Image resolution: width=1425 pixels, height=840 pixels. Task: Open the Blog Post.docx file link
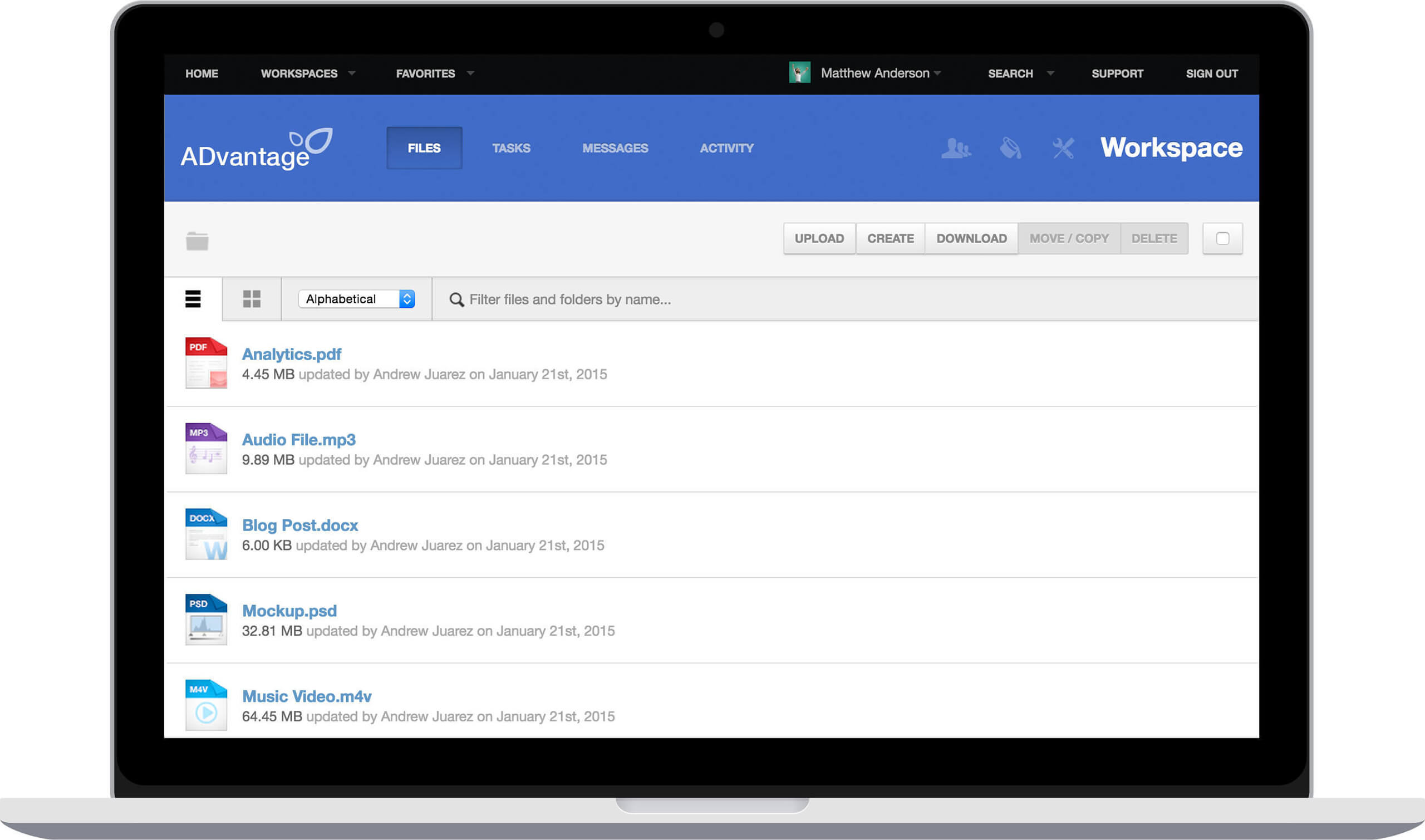299,525
